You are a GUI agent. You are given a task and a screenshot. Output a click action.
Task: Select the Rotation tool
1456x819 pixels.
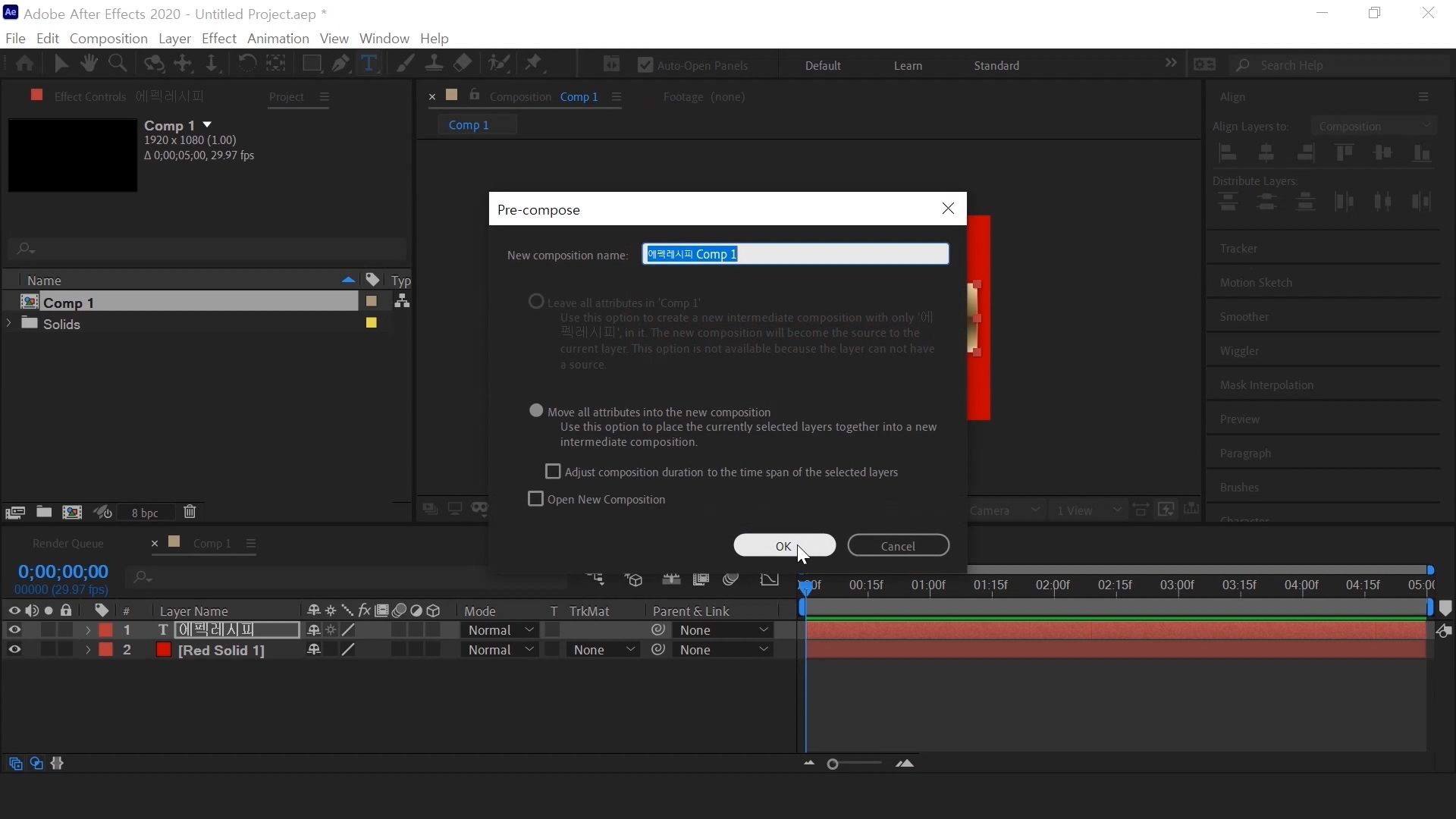[246, 64]
